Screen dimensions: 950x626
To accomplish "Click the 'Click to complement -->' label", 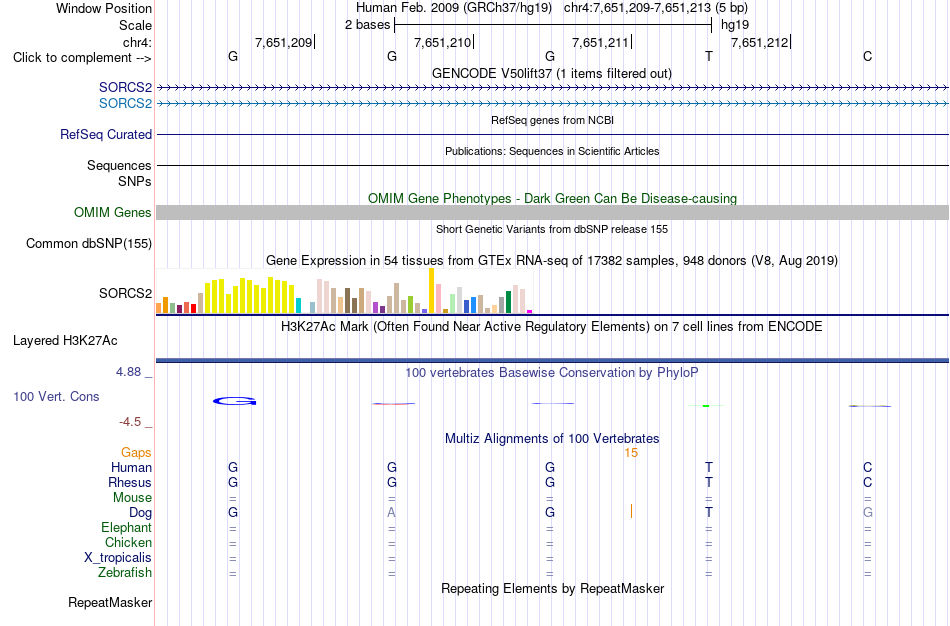I will pos(82,58).
